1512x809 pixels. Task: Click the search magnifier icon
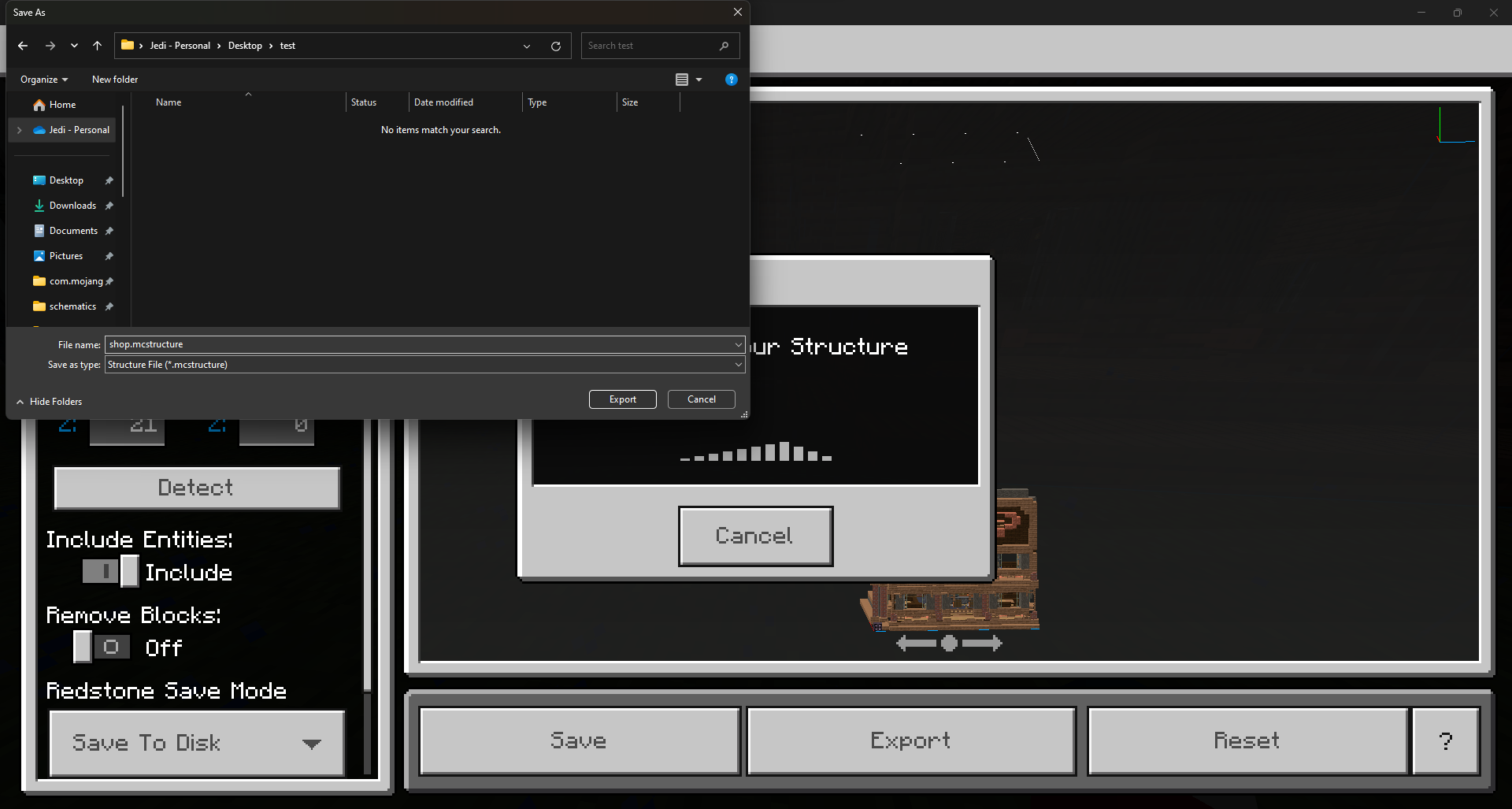[x=724, y=46]
